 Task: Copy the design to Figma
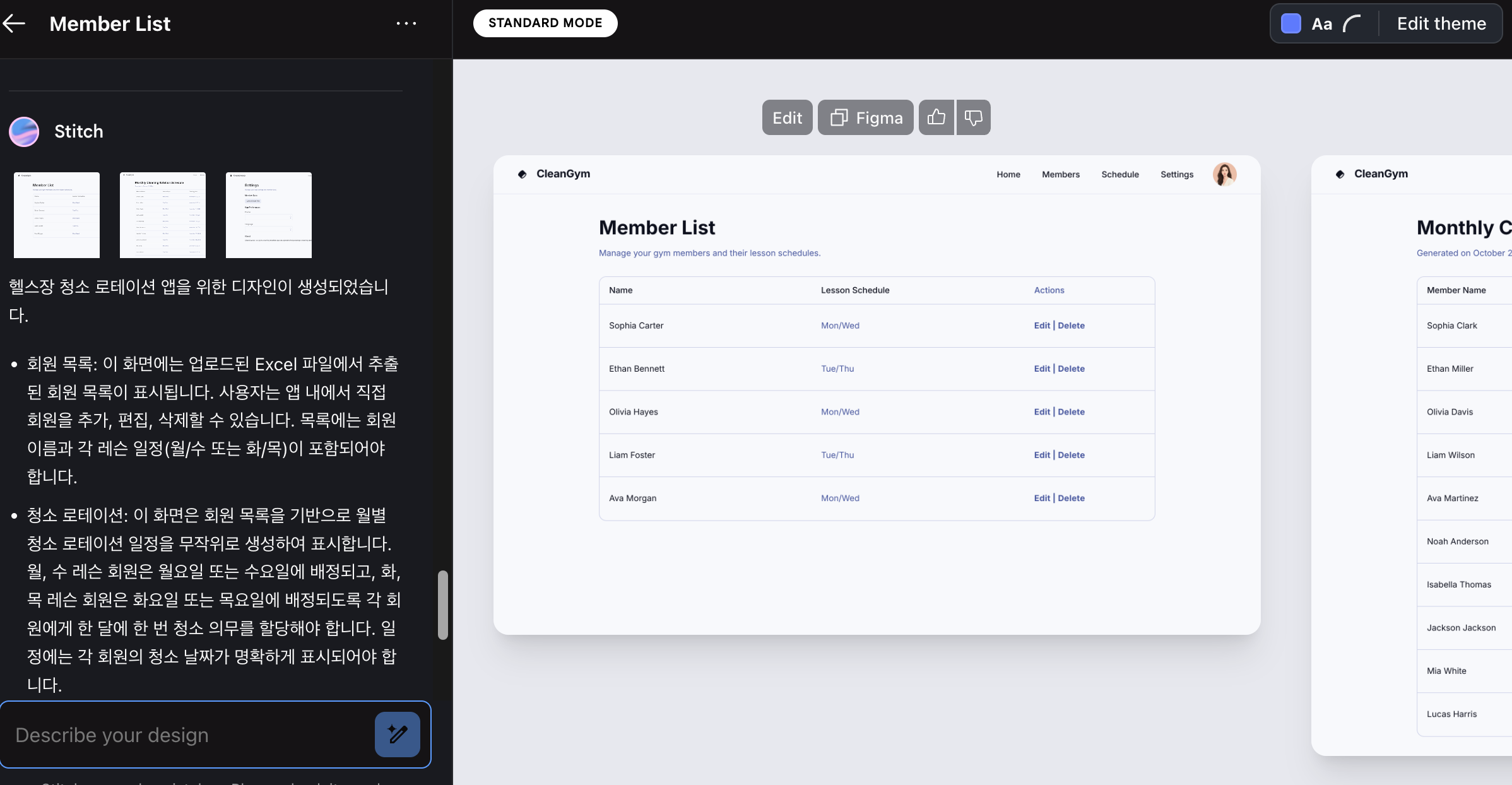tap(865, 117)
